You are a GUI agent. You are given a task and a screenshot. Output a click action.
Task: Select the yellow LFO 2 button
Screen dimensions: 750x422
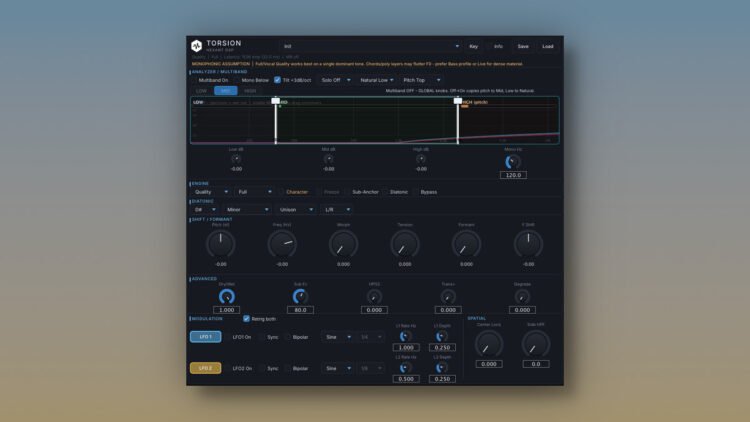pos(206,368)
